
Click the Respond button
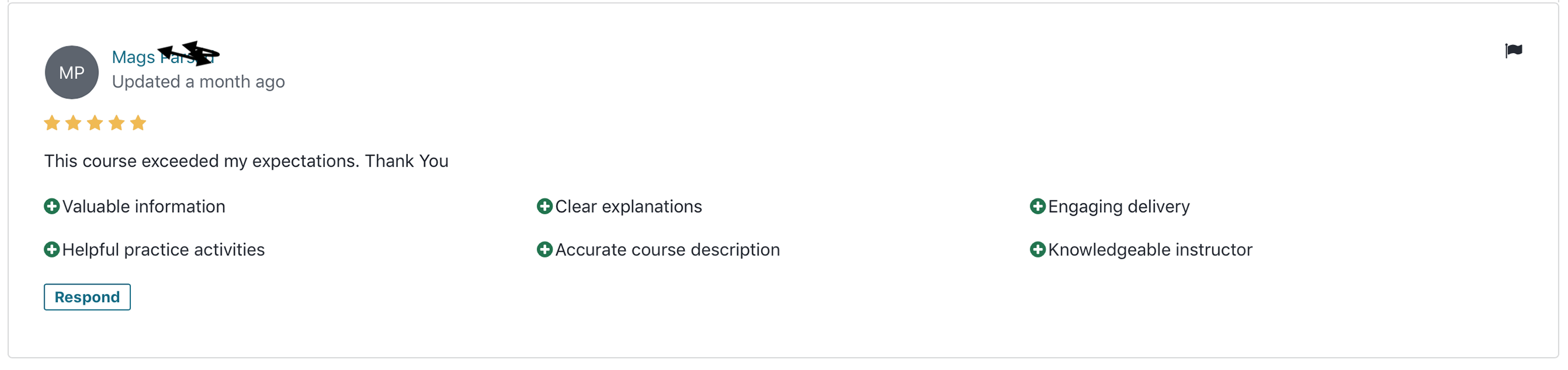point(87,297)
